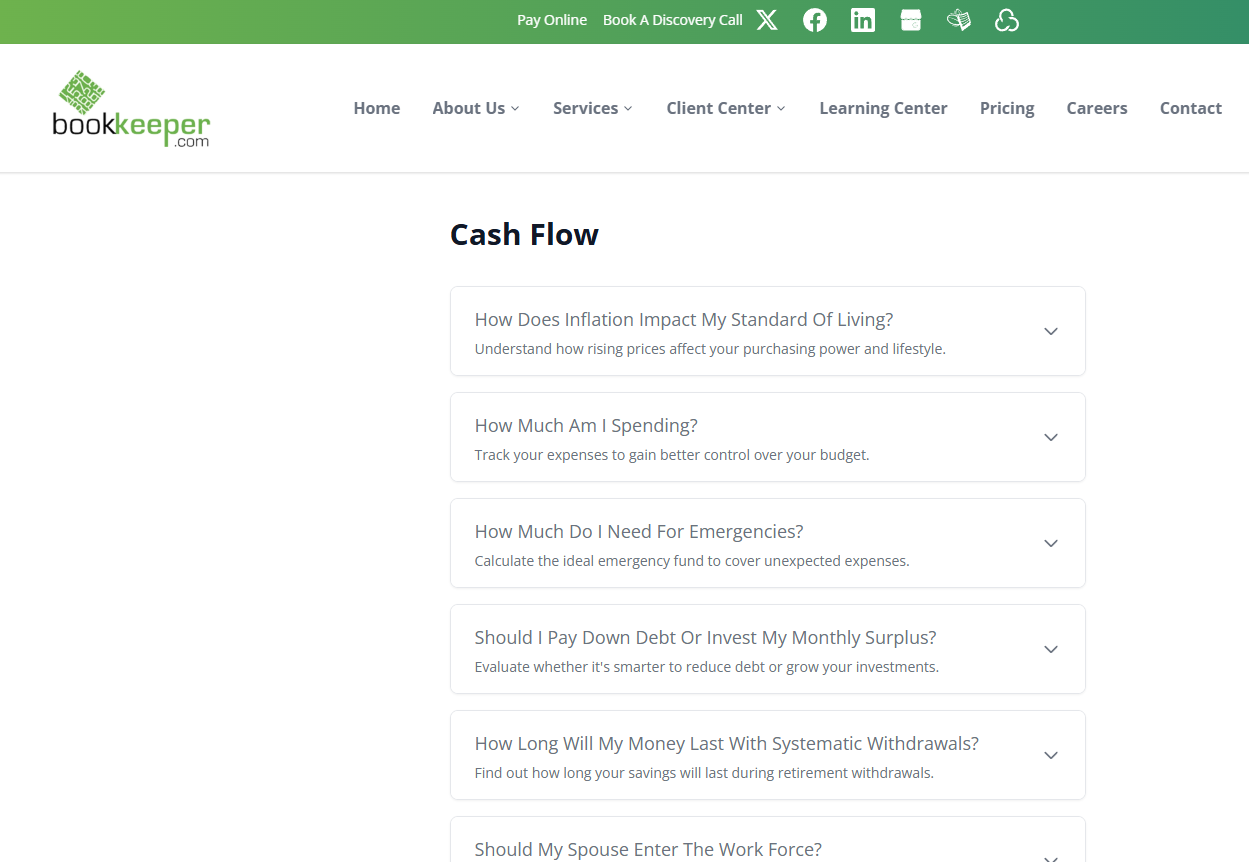Open the Facebook page icon
Image resolution: width=1249 pixels, height=862 pixels.
(815, 20)
